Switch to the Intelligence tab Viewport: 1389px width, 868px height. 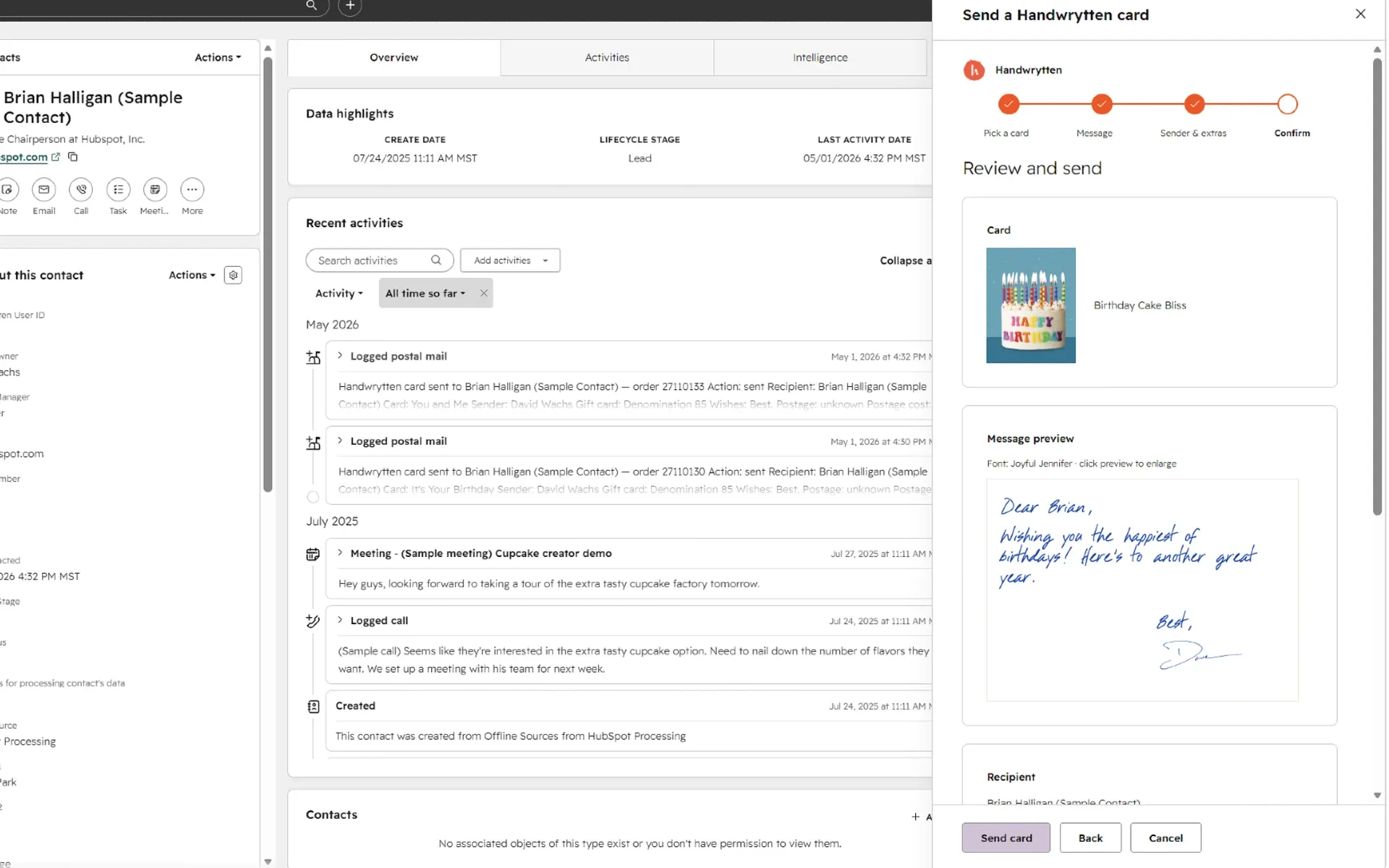[820, 57]
